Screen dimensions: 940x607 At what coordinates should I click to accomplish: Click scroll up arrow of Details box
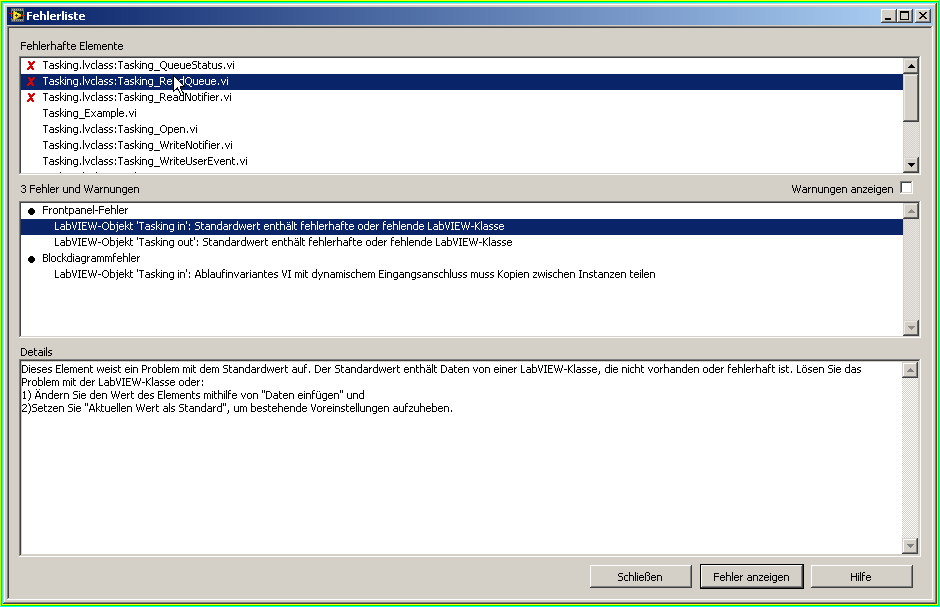point(910,370)
